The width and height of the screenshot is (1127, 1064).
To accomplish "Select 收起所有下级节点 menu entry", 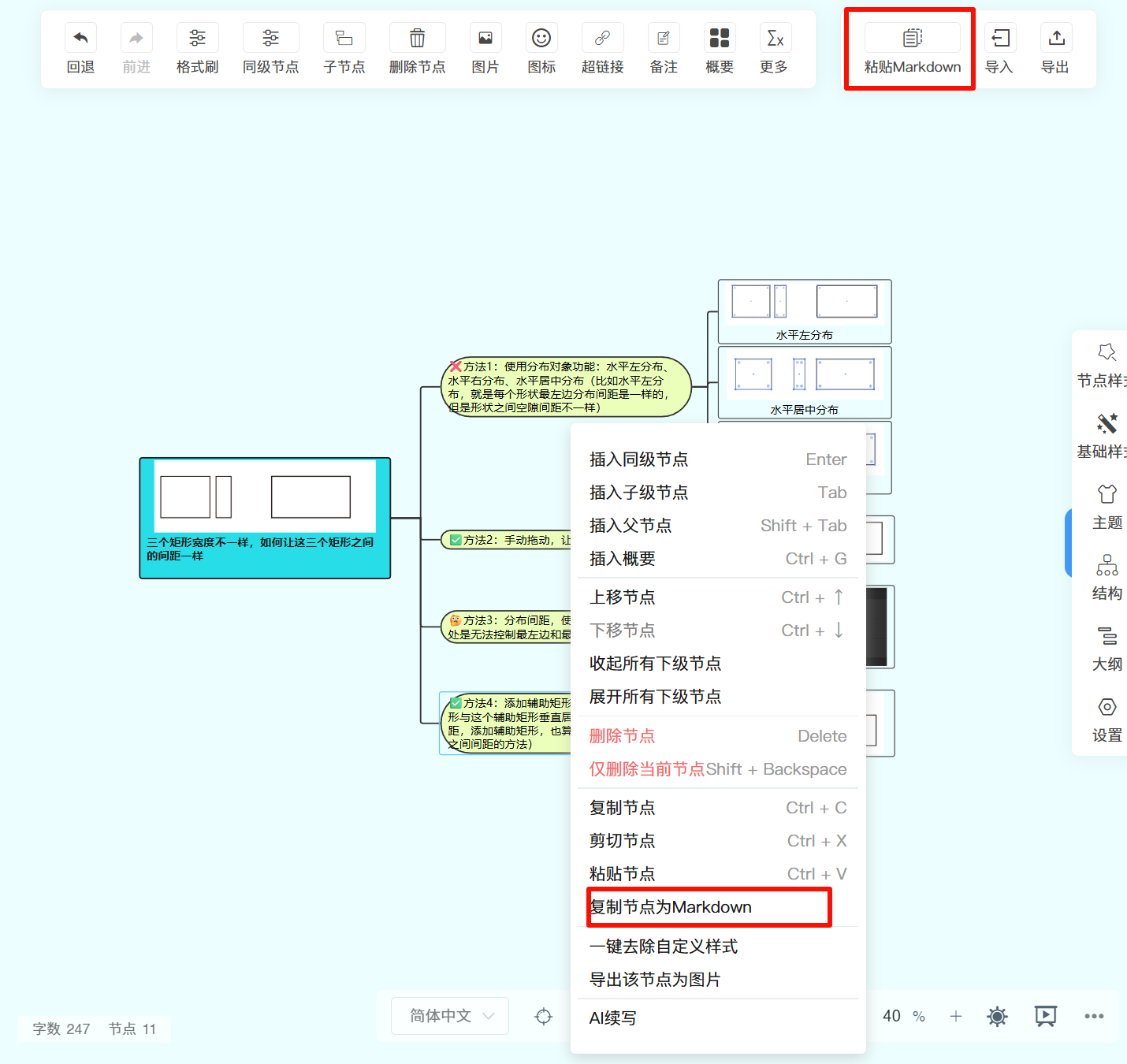I will click(718, 664).
